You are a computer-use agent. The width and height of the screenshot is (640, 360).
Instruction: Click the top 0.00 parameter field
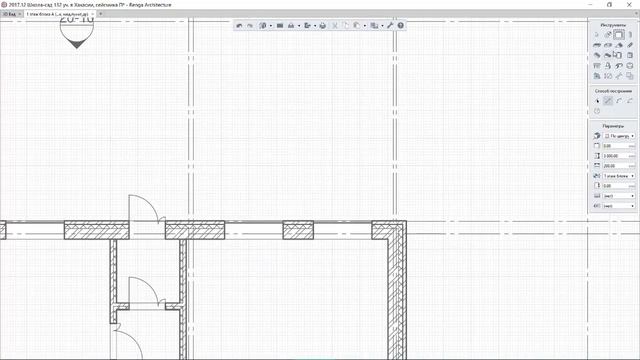point(619,146)
